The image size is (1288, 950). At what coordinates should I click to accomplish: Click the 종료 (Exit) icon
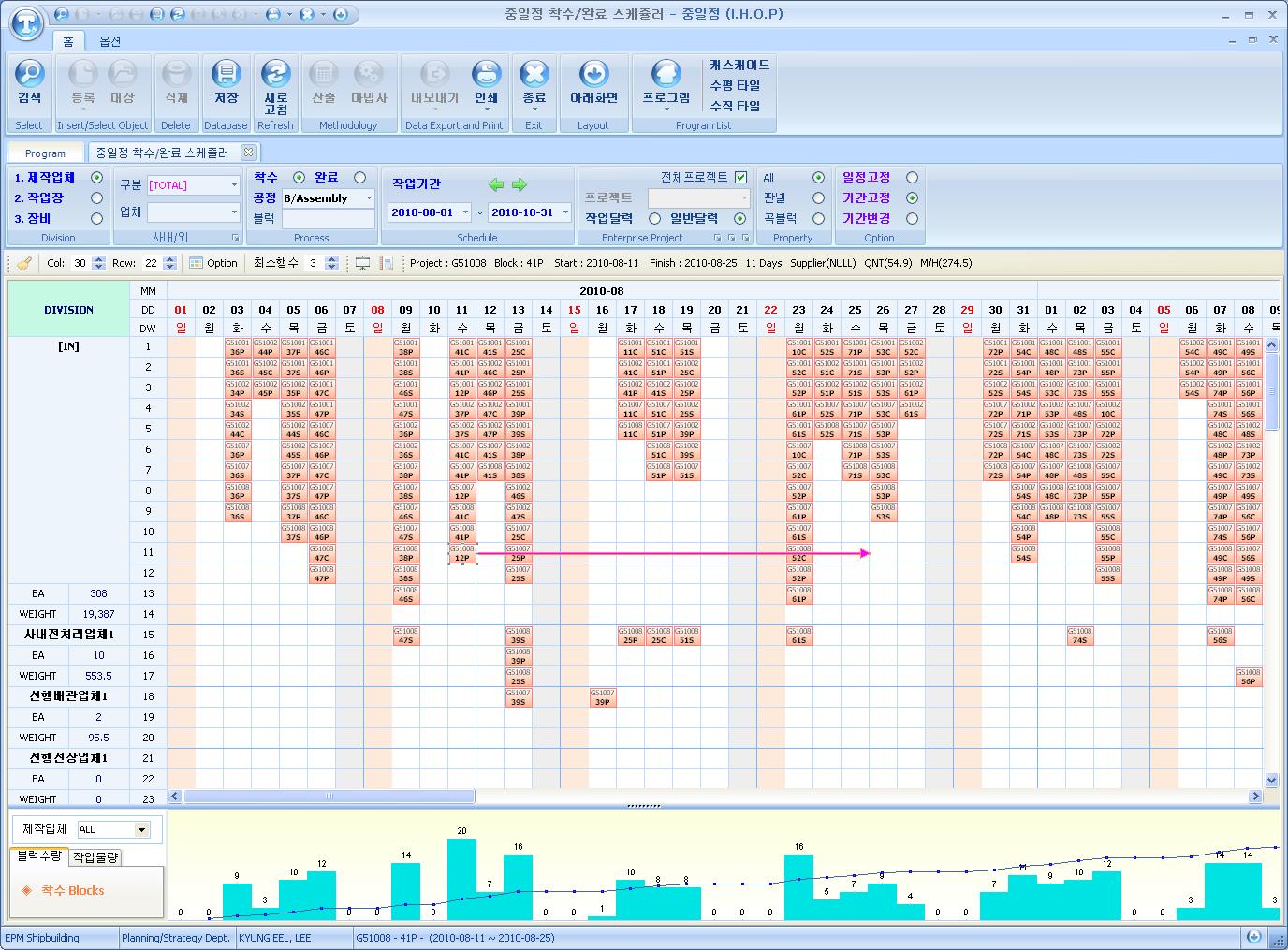click(x=534, y=75)
